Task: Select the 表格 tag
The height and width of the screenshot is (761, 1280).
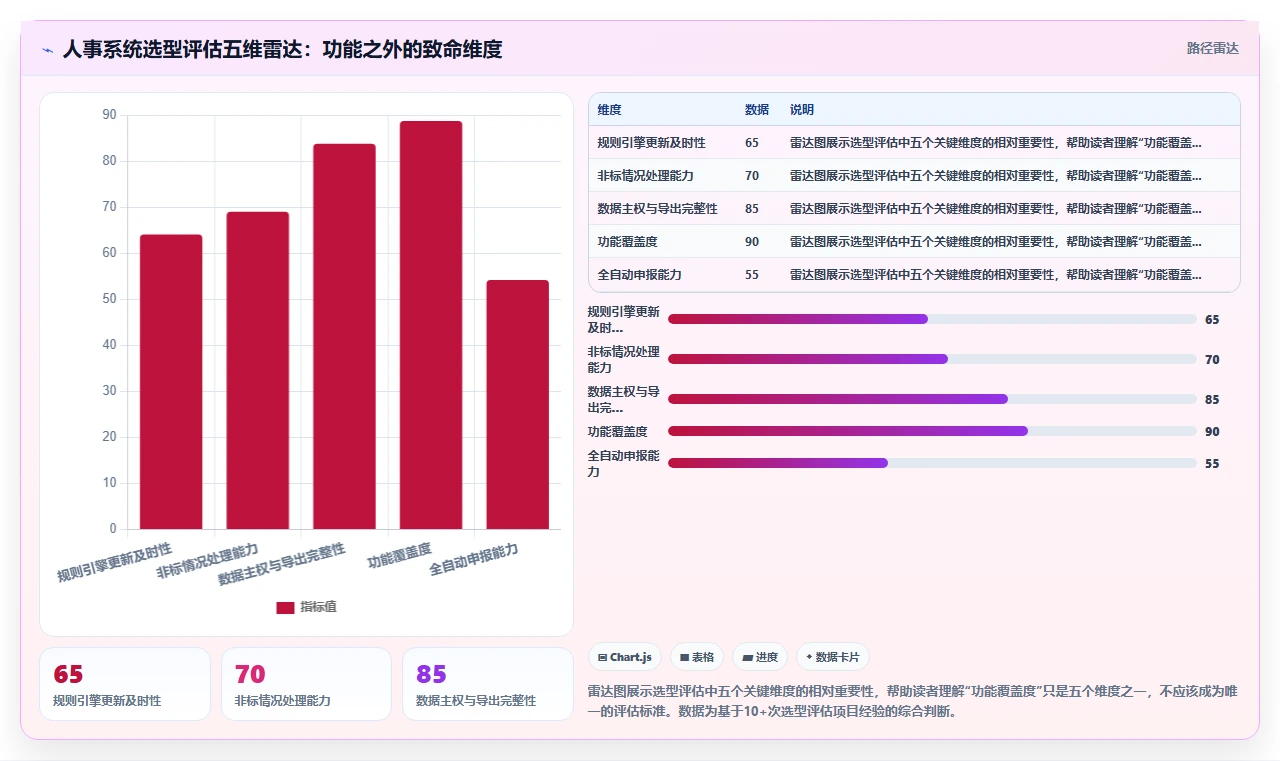Action: click(x=696, y=657)
